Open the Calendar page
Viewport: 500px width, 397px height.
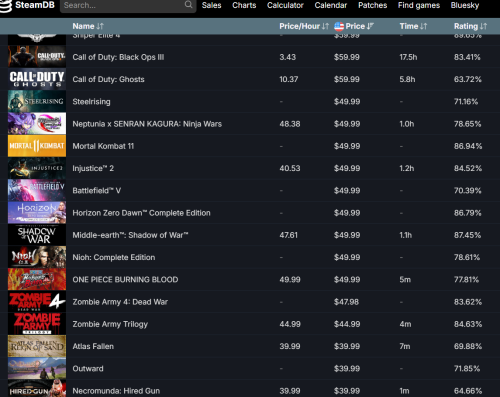coord(331,5)
